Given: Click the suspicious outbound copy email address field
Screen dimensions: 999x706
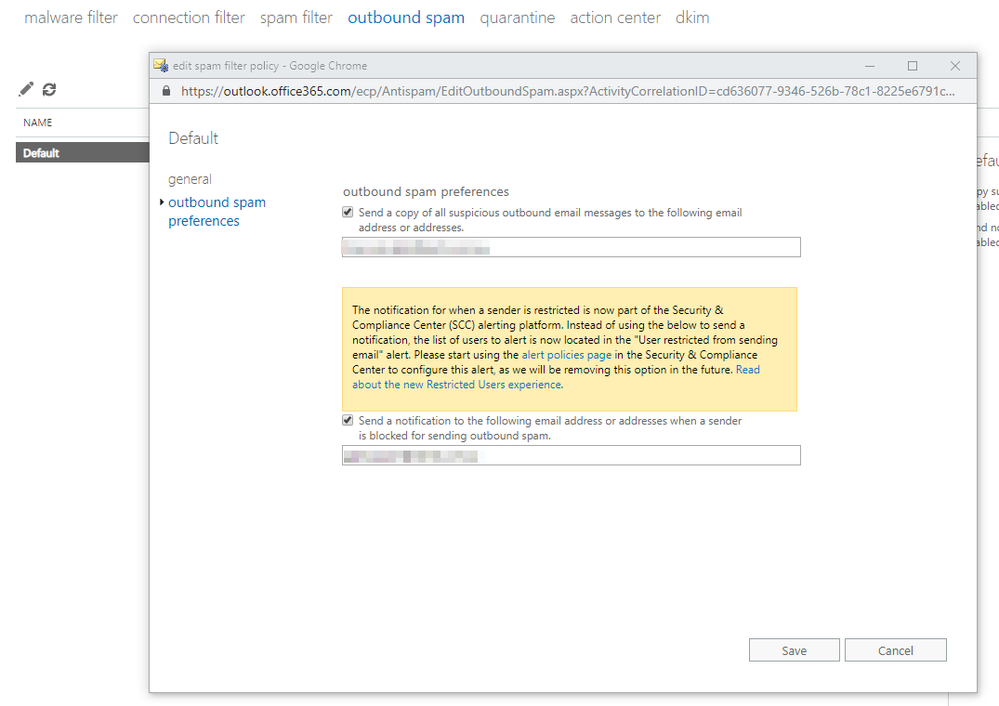Looking at the screenshot, I should point(571,247).
